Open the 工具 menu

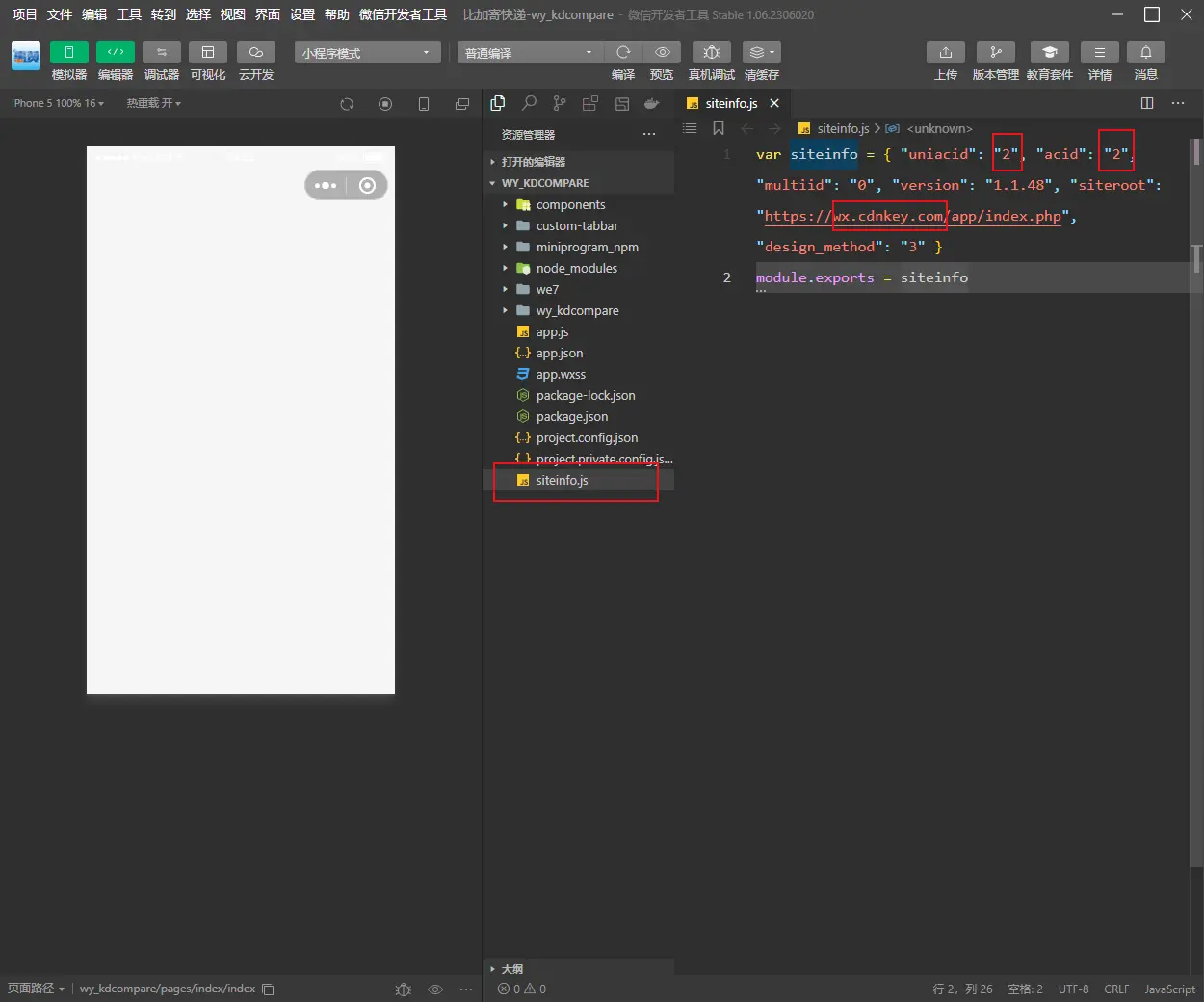128,14
